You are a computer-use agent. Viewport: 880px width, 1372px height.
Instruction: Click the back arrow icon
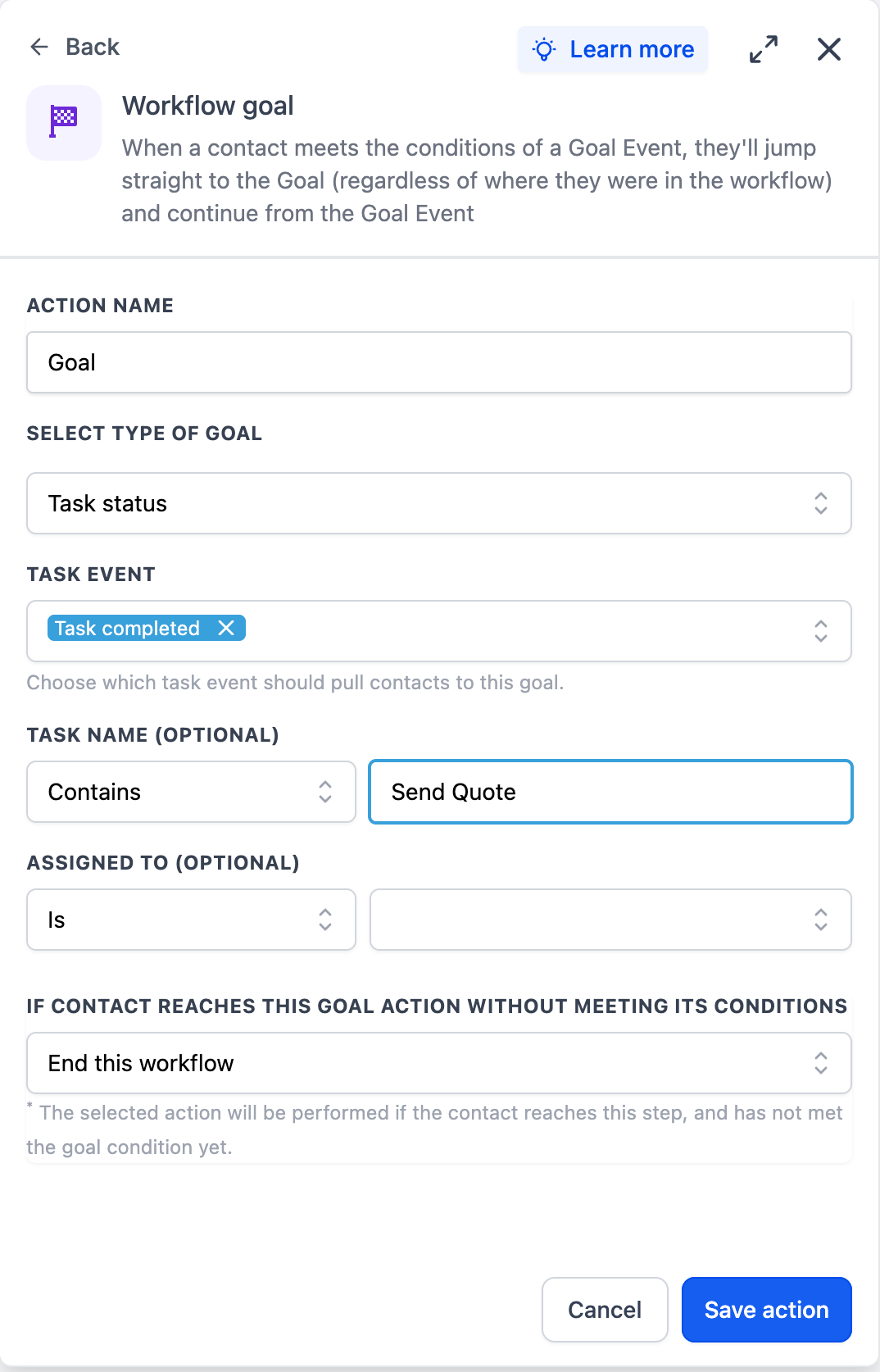[39, 47]
